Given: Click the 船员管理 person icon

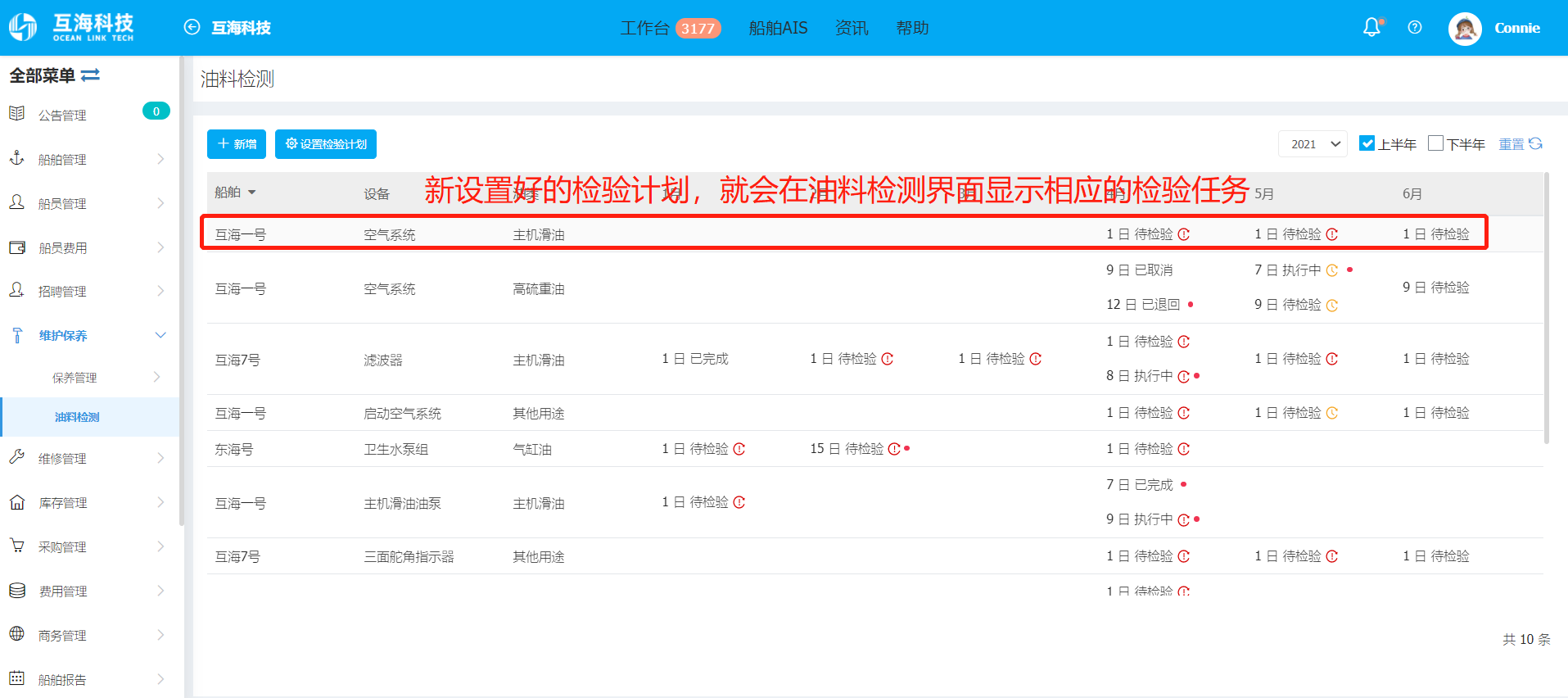Looking at the screenshot, I should point(16,202).
